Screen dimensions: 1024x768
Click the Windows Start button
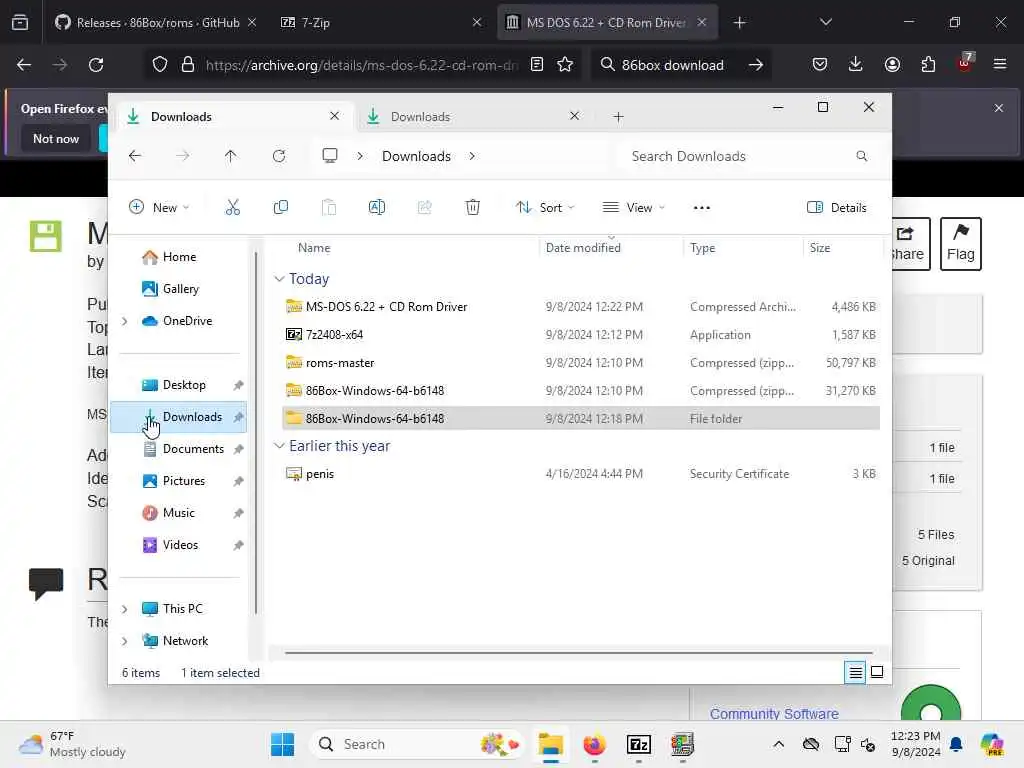click(x=283, y=744)
